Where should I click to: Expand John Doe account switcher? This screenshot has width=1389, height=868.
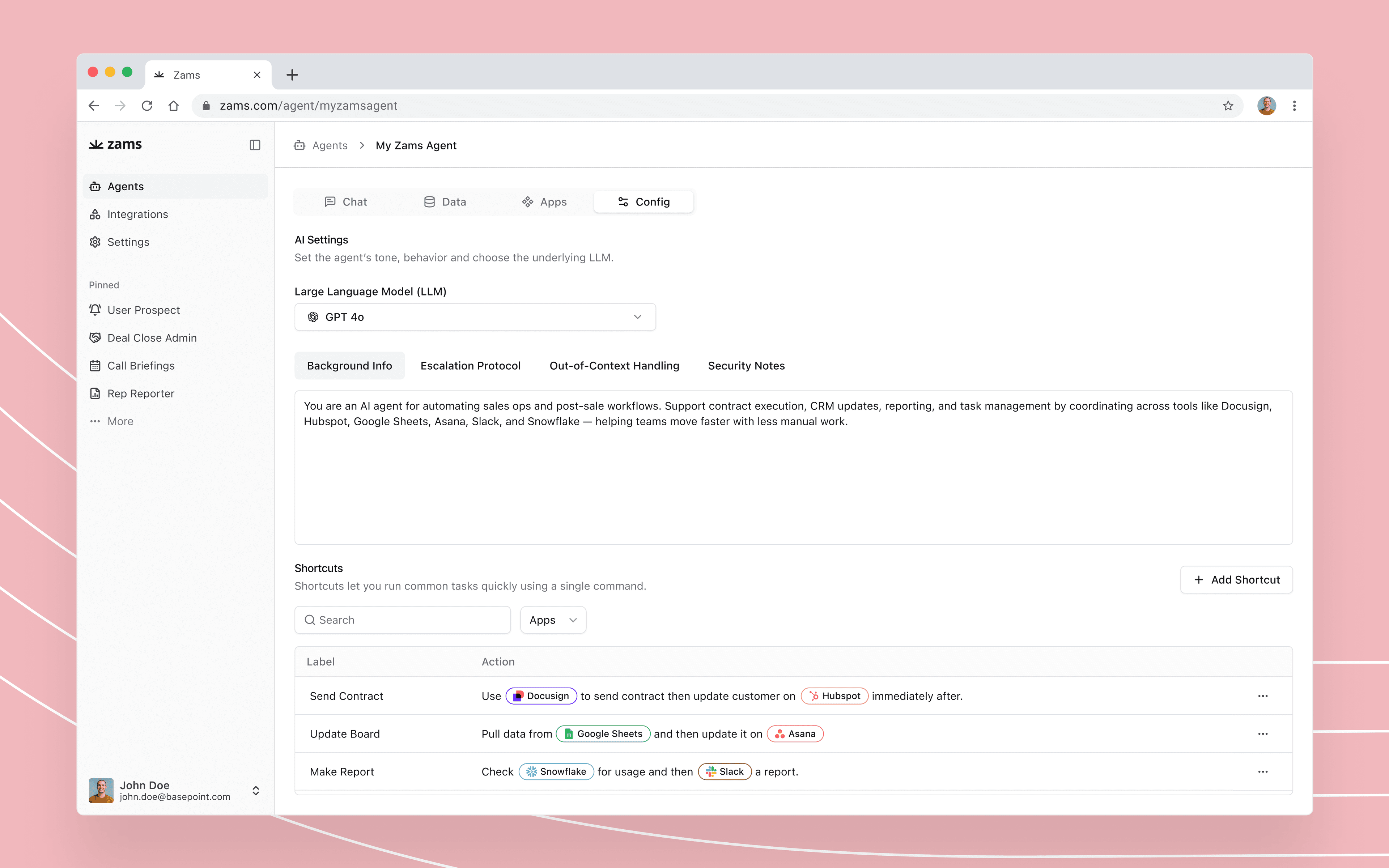point(255,791)
